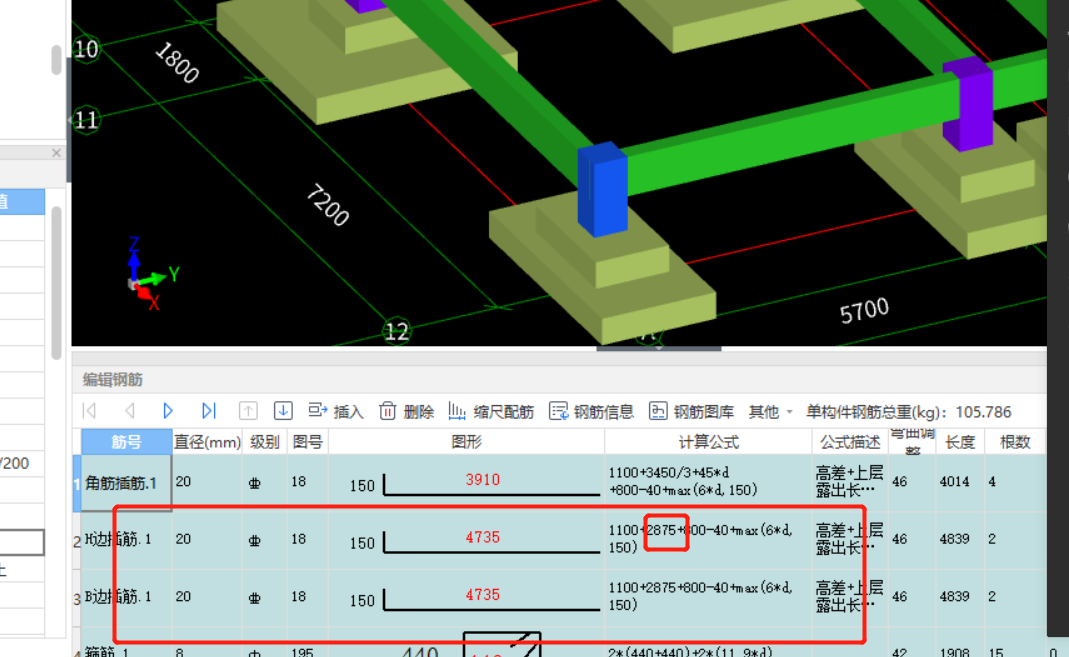Click 3910 dimension in row 1 shape
Viewport: 1069px width, 657px height.
pos(483,480)
